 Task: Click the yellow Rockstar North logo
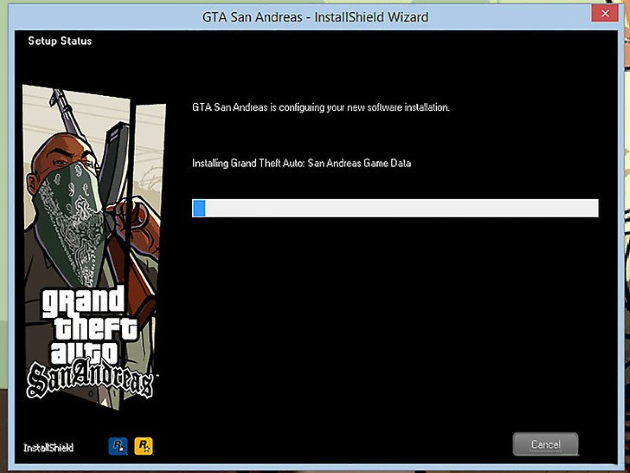click(143, 446)
